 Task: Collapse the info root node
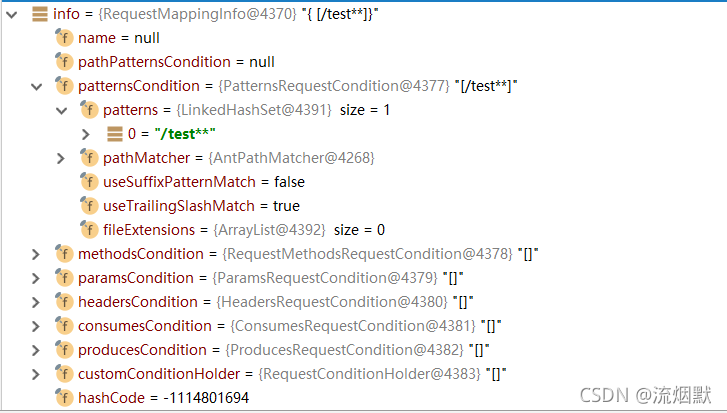click(x=11, y=14)
